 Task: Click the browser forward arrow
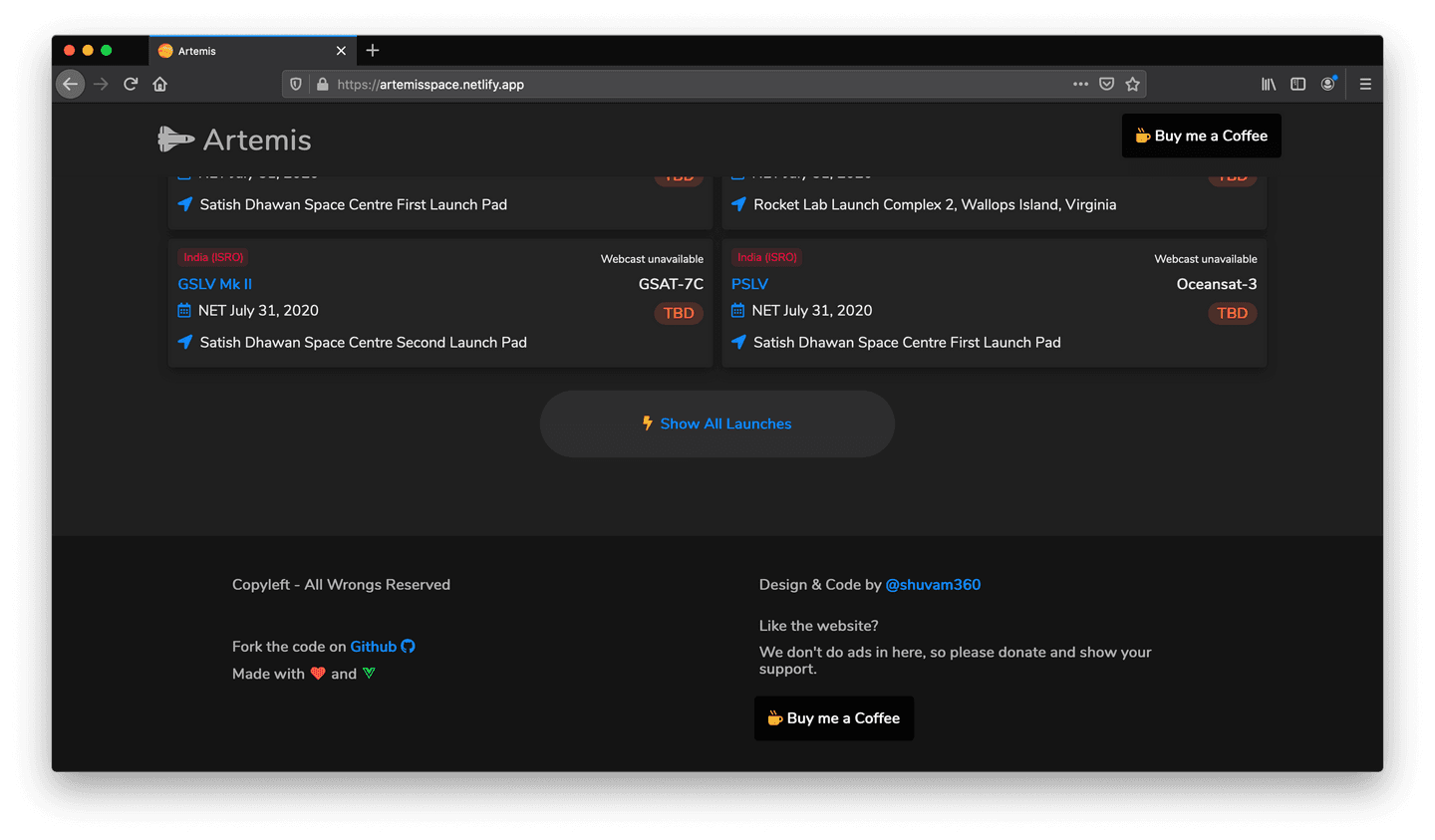(101, 85)
